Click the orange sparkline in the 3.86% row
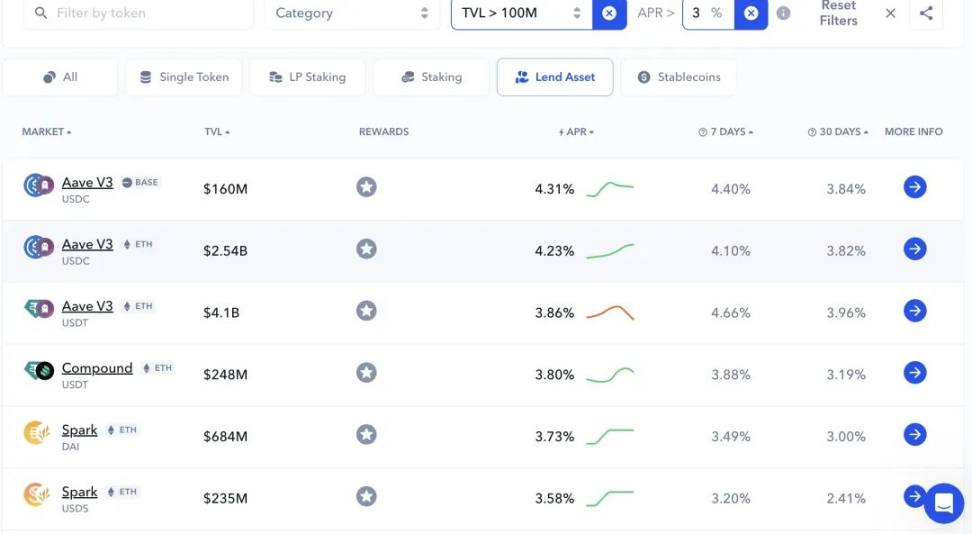Image resolution: width=972 pixels, height=534 pixels. pos(610,313)
